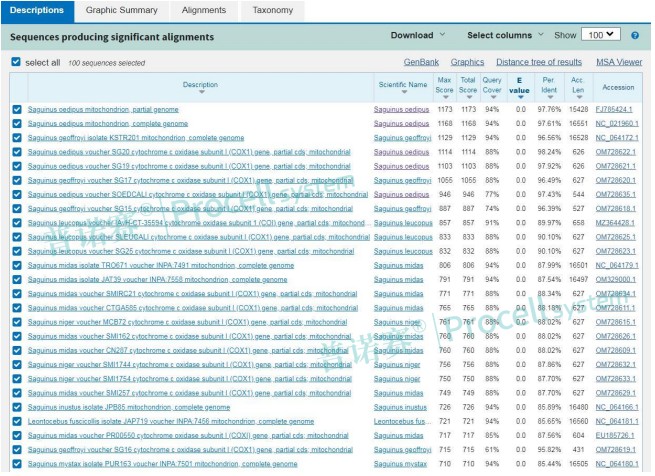Open Saguinus niger voucher MCB72 description
This screenshot has height=476, width=655.
(187, 322)
